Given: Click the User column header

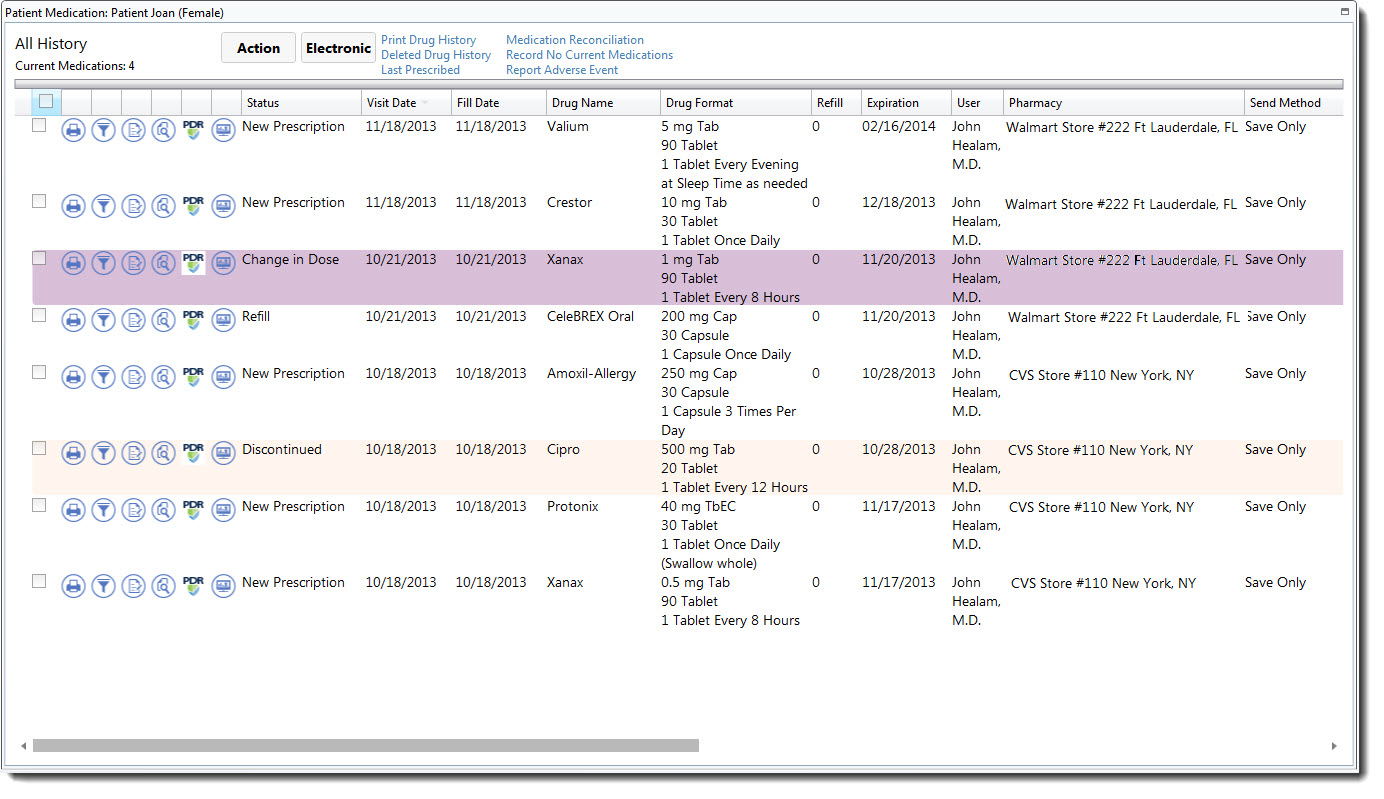Looking at the screenshot, I should 977,103.
